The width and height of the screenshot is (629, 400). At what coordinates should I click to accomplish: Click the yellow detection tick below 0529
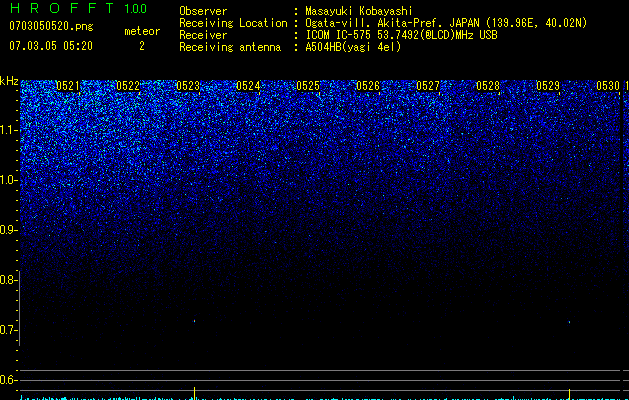tap(570, 394)
